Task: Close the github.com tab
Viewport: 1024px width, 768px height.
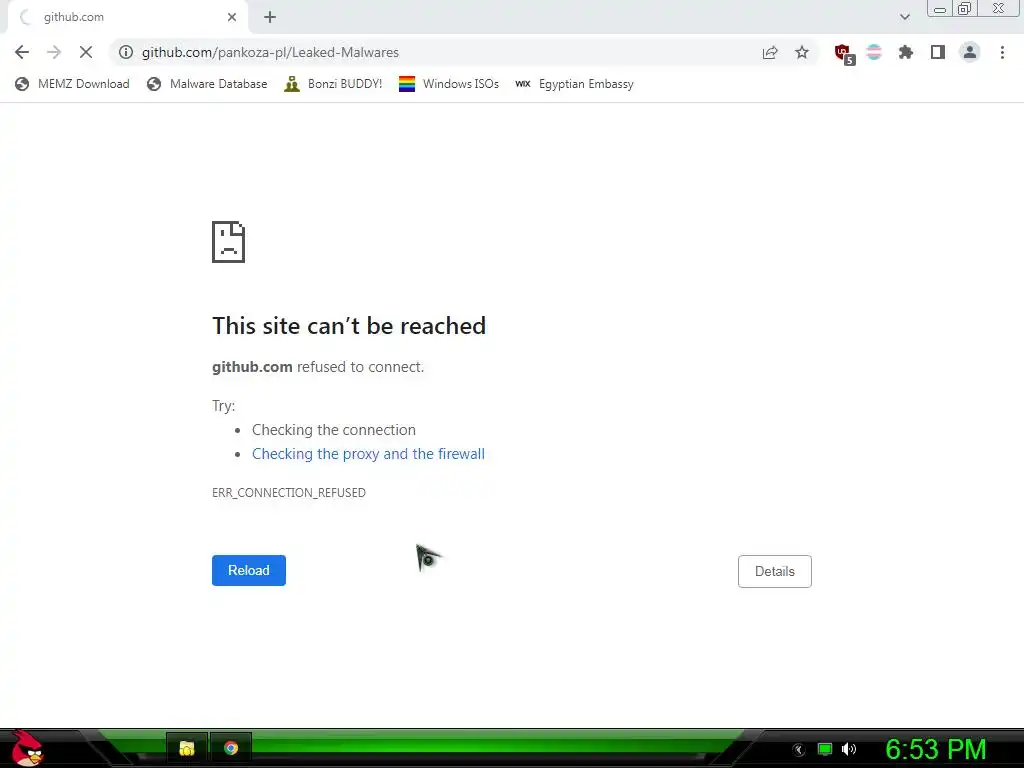Action: click(x=232, y=17)
